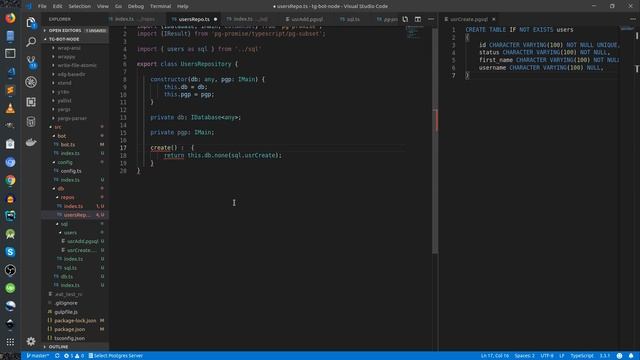The width and height of the screenshot is (640, 360).
Task: Collapse the TG-BOT-NODE project section
Action: (76, 39)
